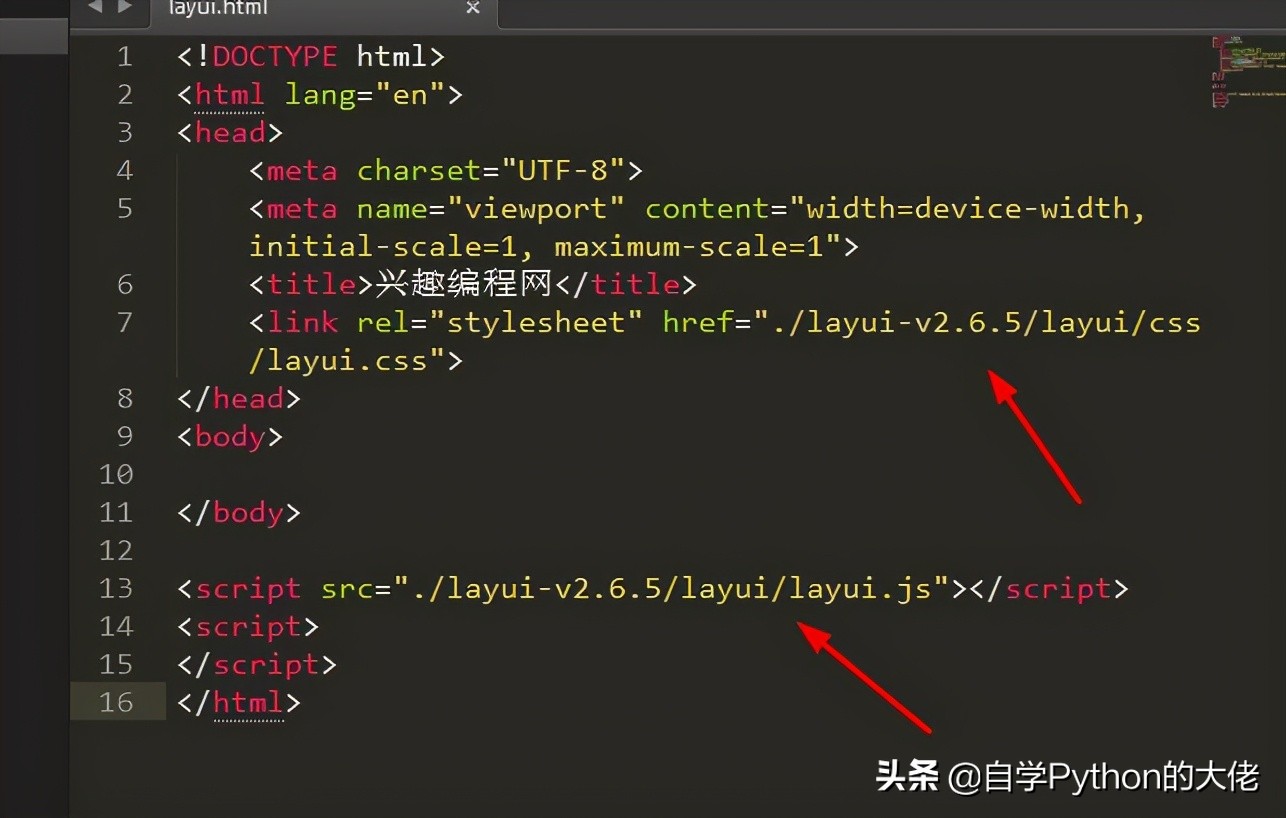Screen dimensions: 1286x818
Task: Click the ./layui-v2.6.5/layui/css href path
Action: pos(985,322)
